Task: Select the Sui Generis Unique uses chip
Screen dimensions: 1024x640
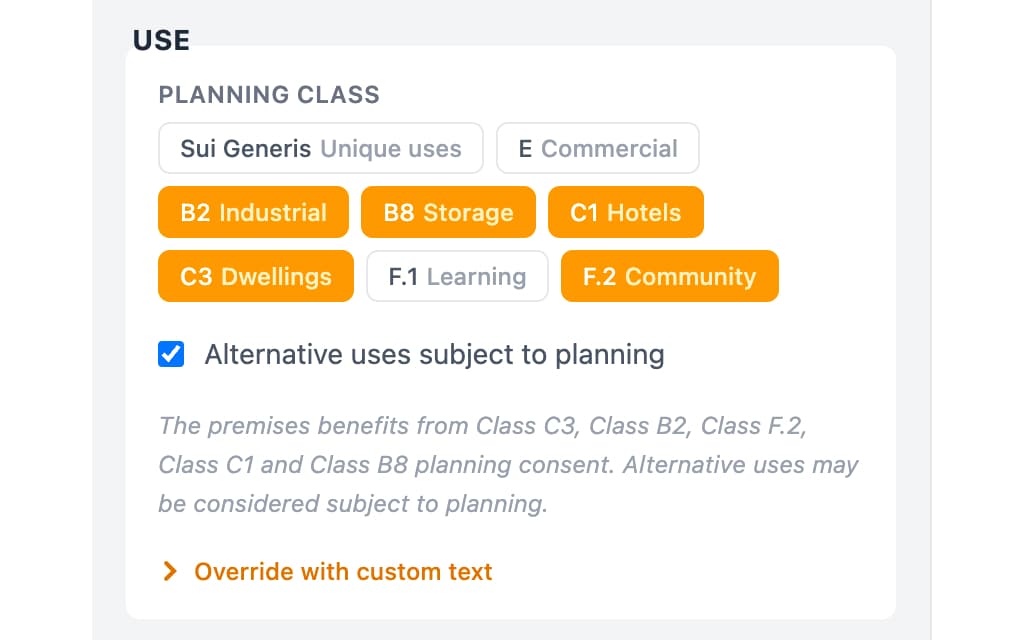Action: pos(320,149)
